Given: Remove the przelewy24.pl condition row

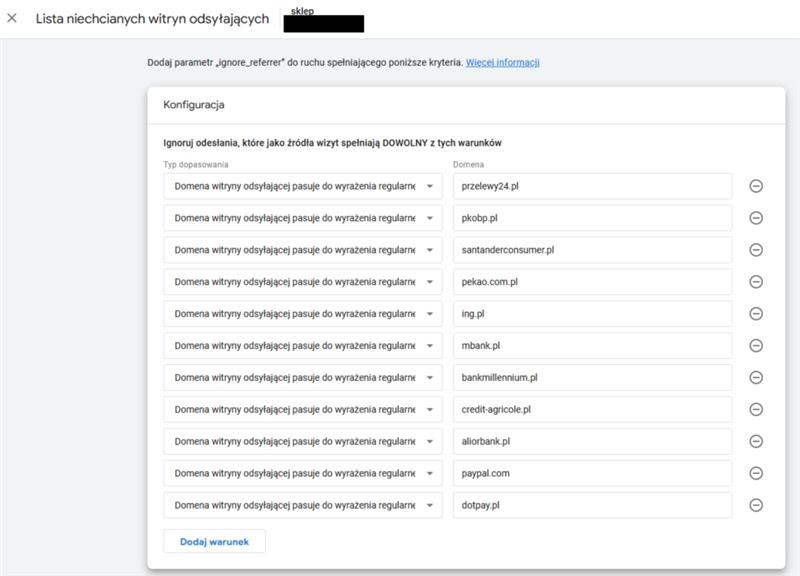Looking at the screenshot, I should tap(756, 186).
